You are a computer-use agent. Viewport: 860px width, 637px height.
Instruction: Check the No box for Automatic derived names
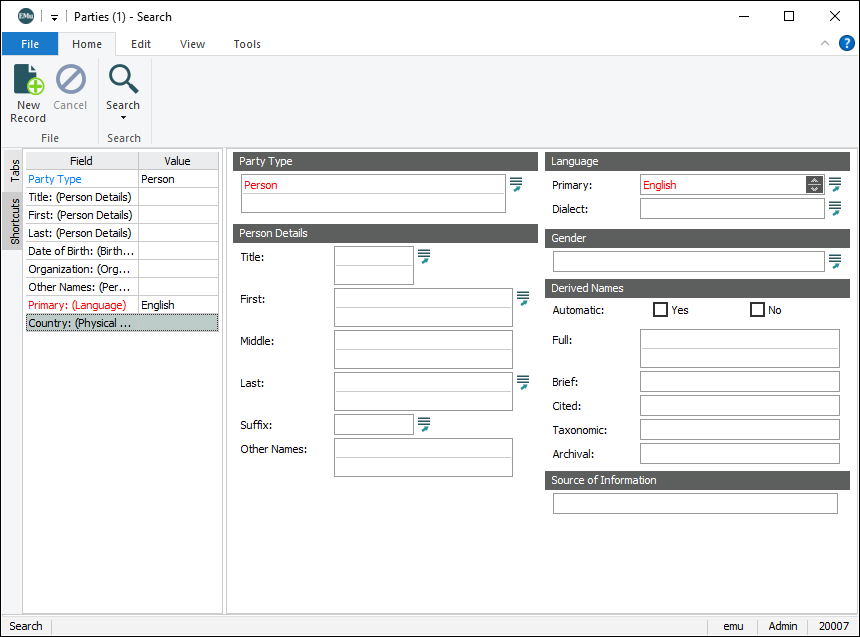(757, 309)
